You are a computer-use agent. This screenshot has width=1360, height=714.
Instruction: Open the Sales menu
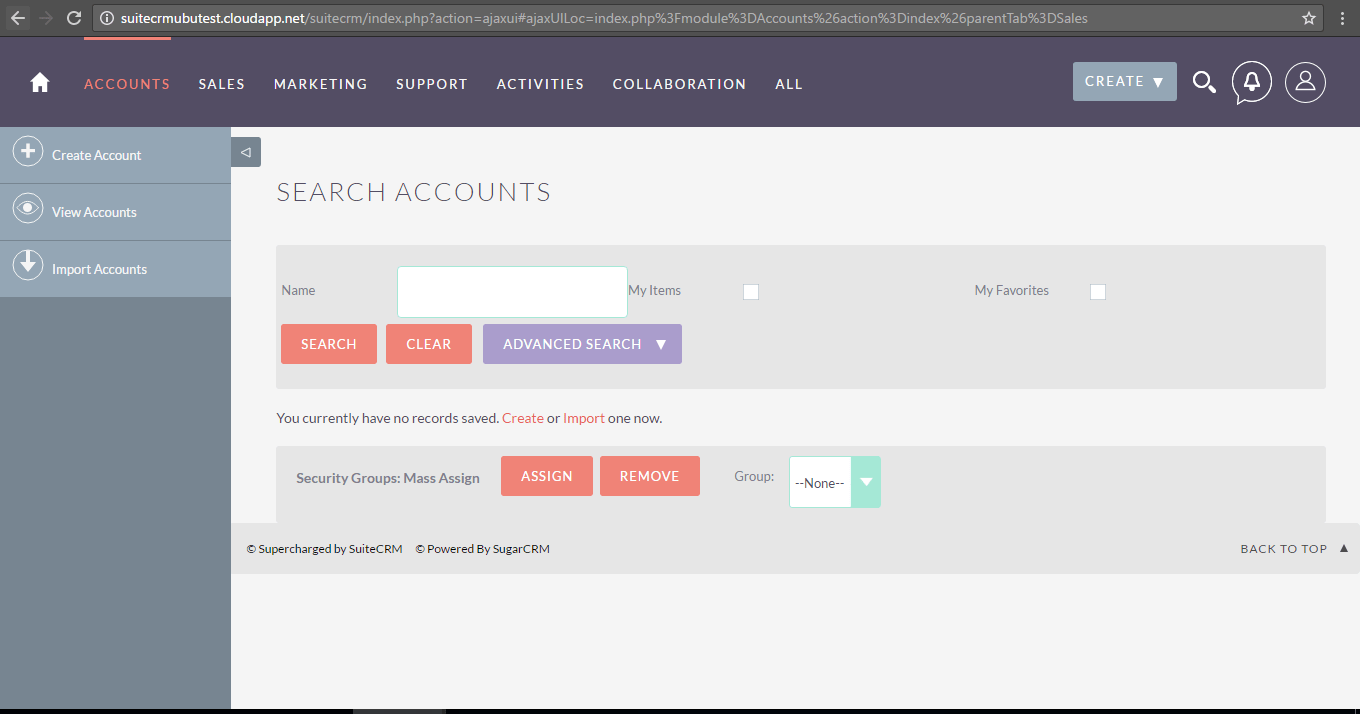pos(221,84)
